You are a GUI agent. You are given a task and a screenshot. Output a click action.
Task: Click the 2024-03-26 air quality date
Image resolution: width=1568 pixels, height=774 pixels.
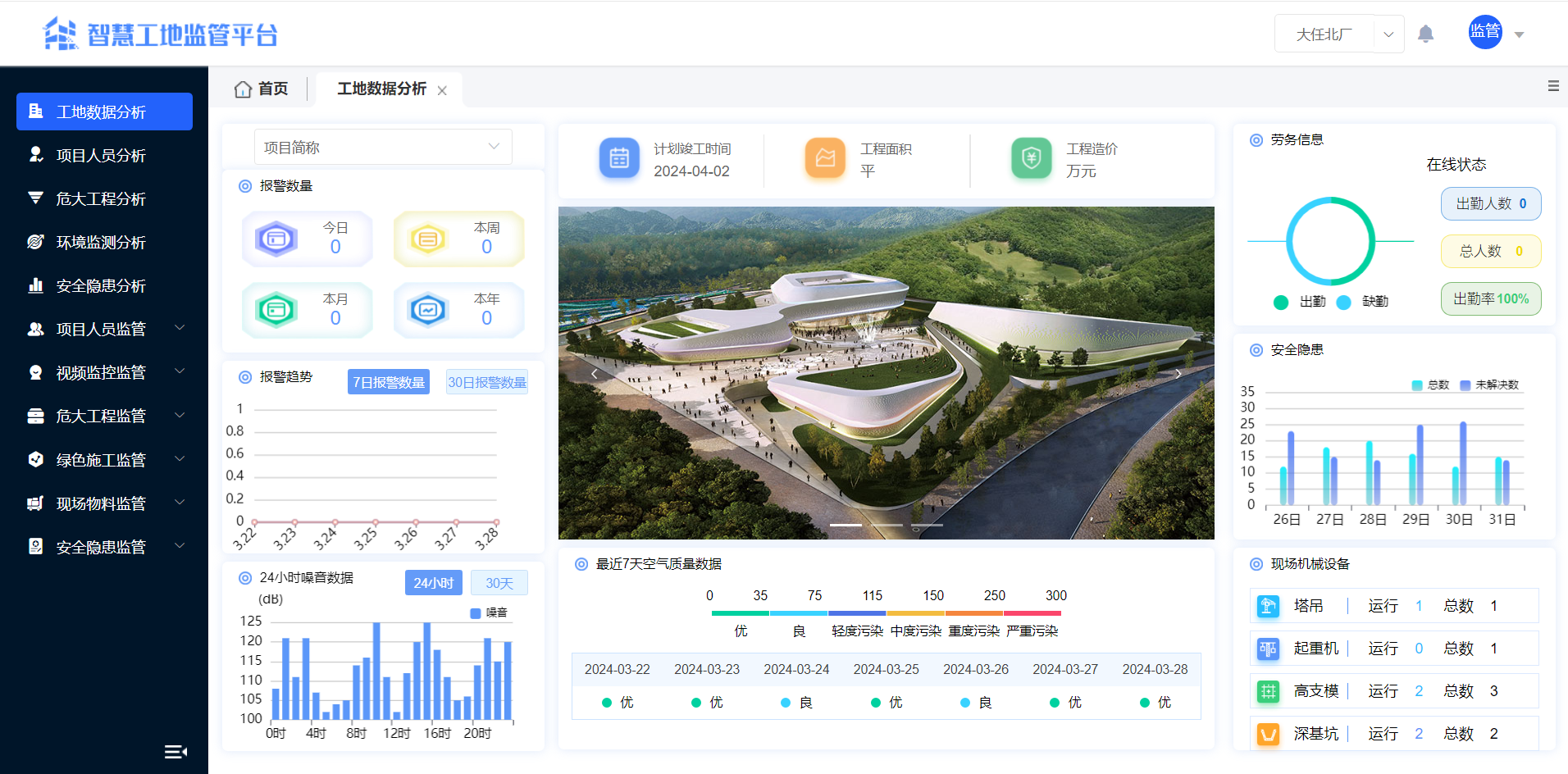(976, 669)
